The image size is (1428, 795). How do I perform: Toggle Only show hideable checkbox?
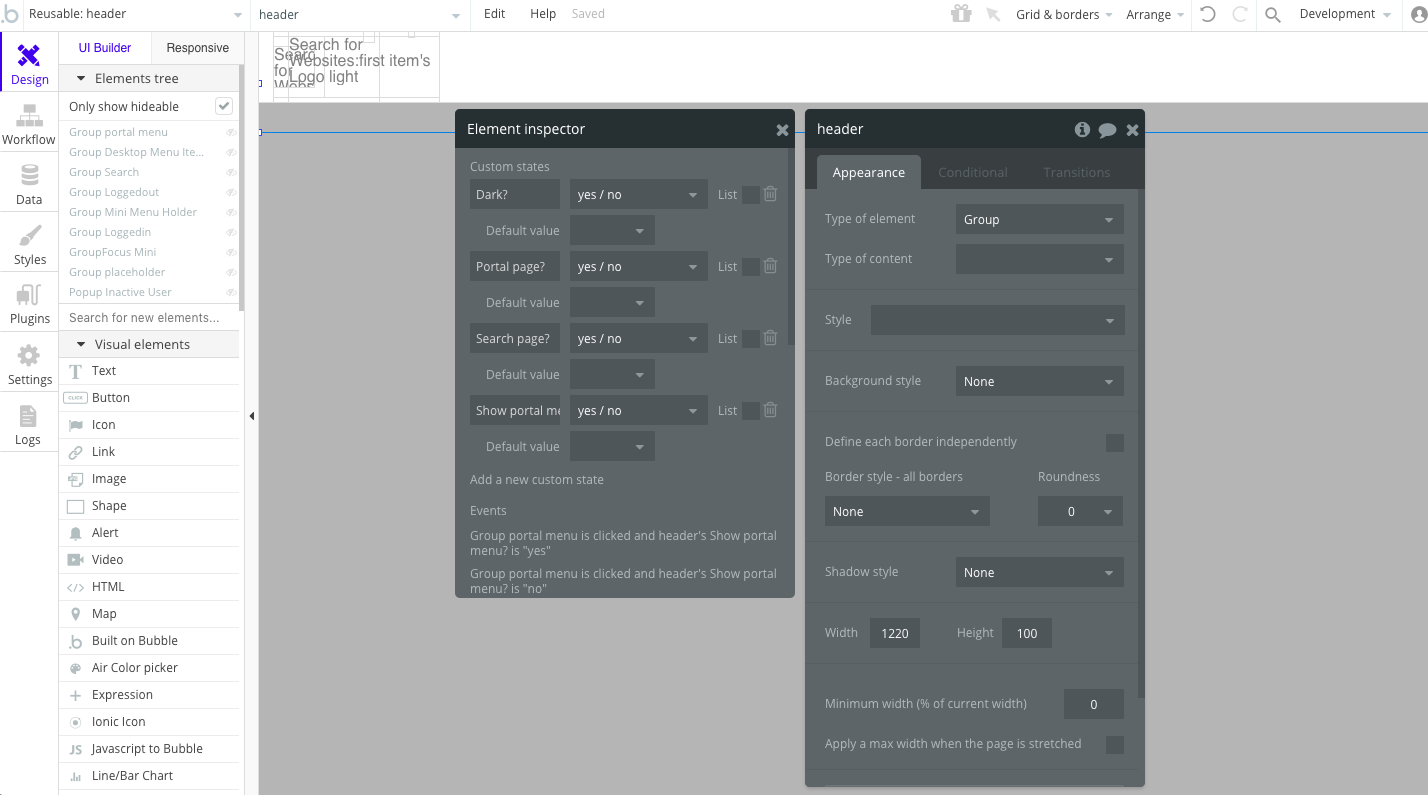[x=224, y=106]
